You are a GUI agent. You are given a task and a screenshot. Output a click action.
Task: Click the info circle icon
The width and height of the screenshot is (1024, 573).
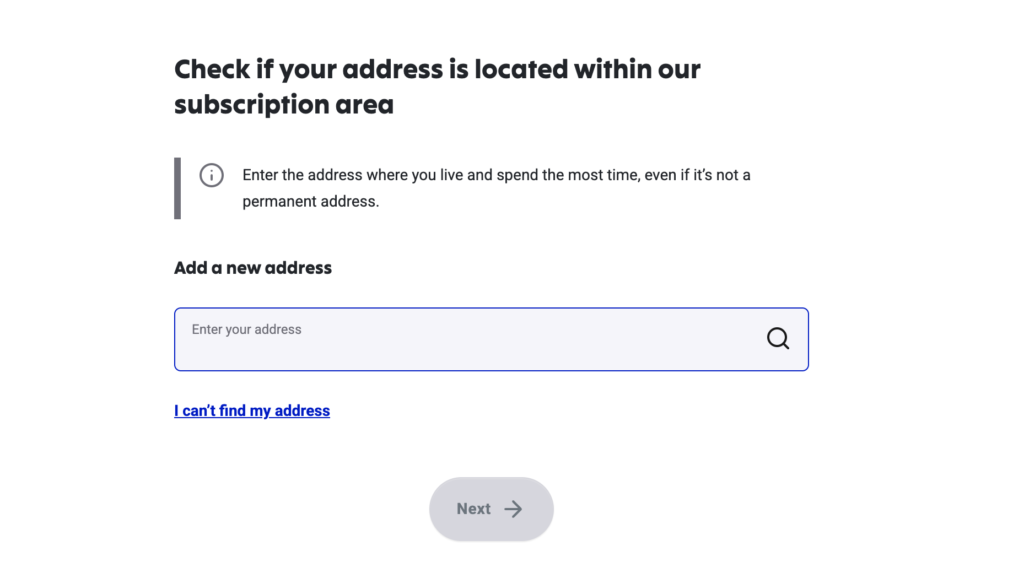pos(211,175)
